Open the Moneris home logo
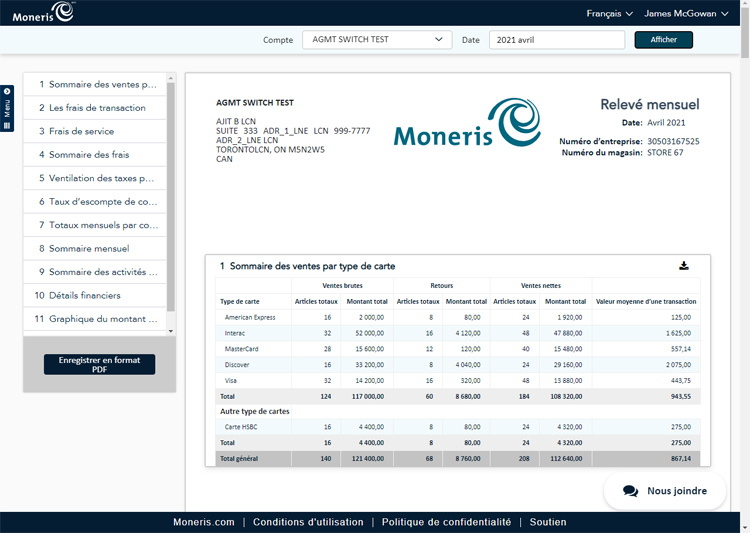 coord(44,12)
